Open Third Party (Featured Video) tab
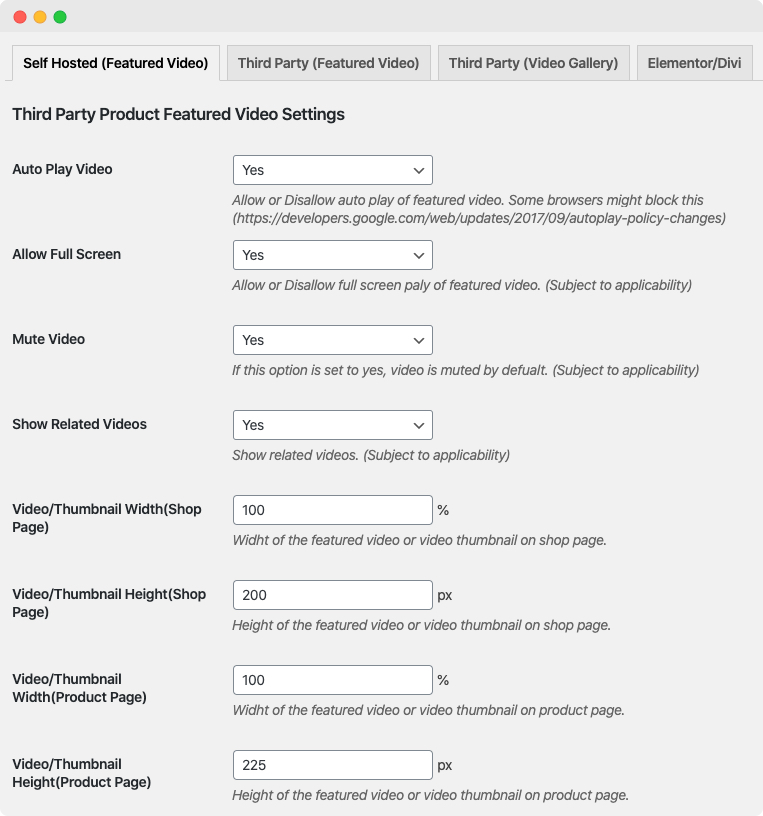The width and height of the screenshot is (763, 816). click(328, 63)
